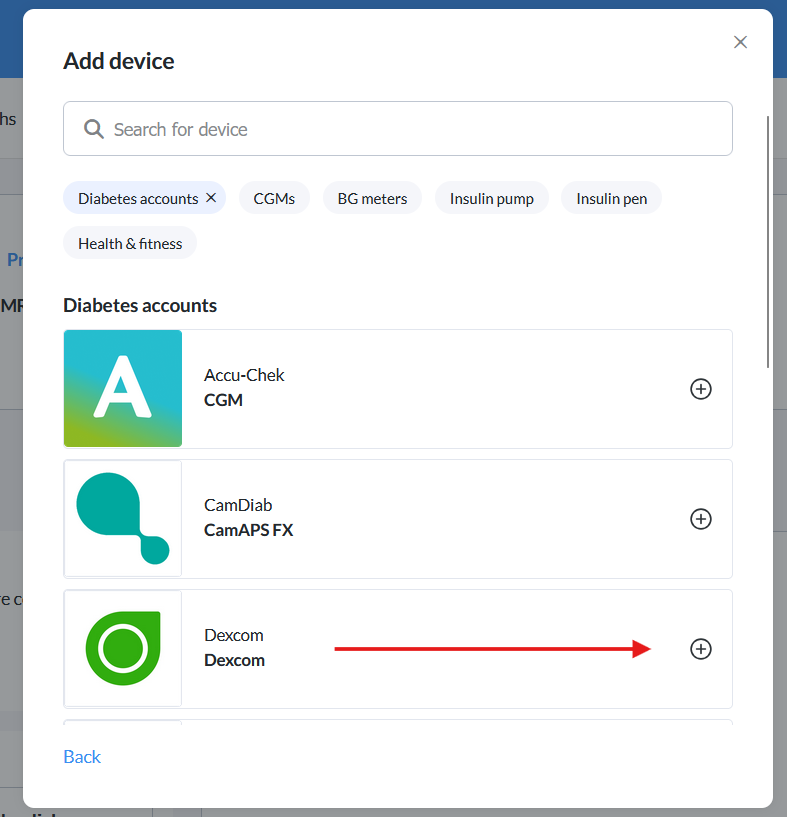Add the Dexcom account via plus icon
Image resolution: width=787 pixels, height=817 pixels.
tap(700, 649)
